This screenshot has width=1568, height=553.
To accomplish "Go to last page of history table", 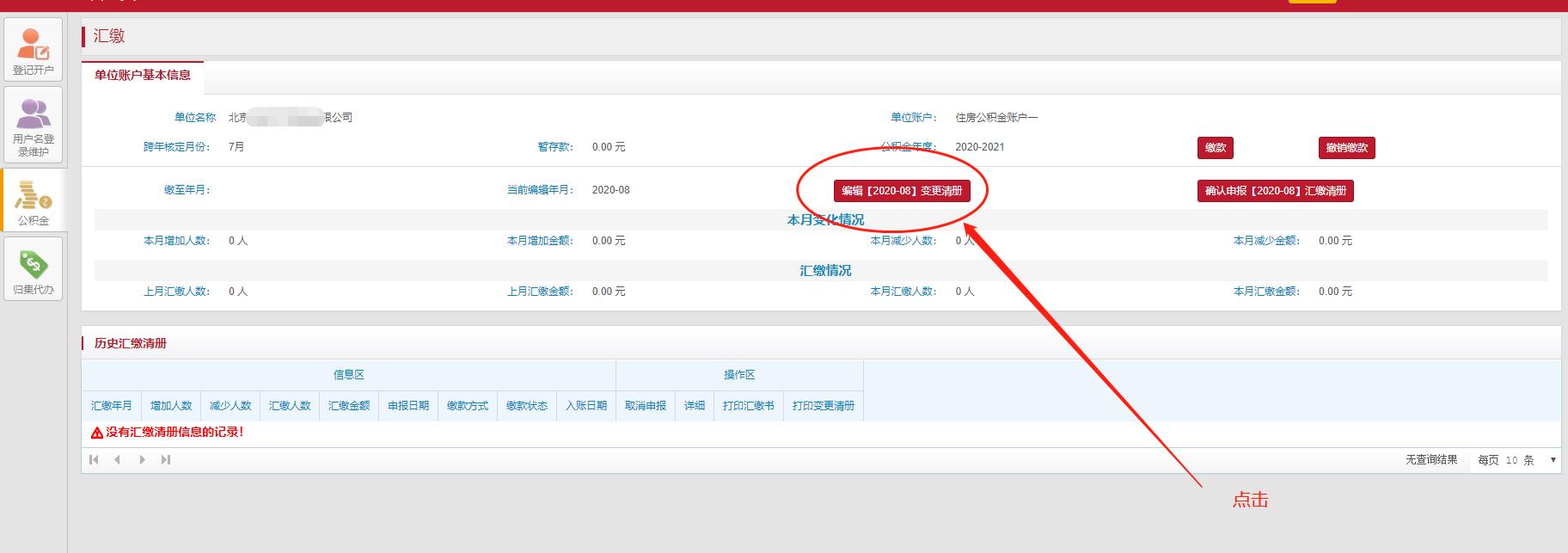I will click(166, 459).
